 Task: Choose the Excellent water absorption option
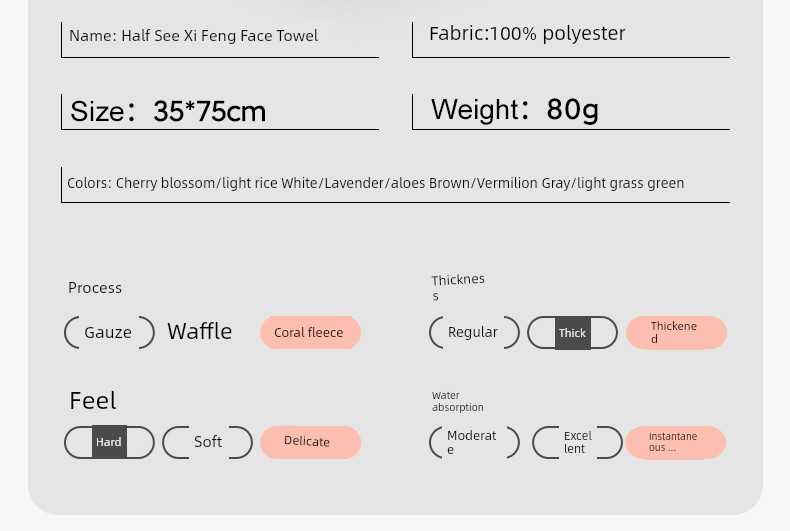577,442
